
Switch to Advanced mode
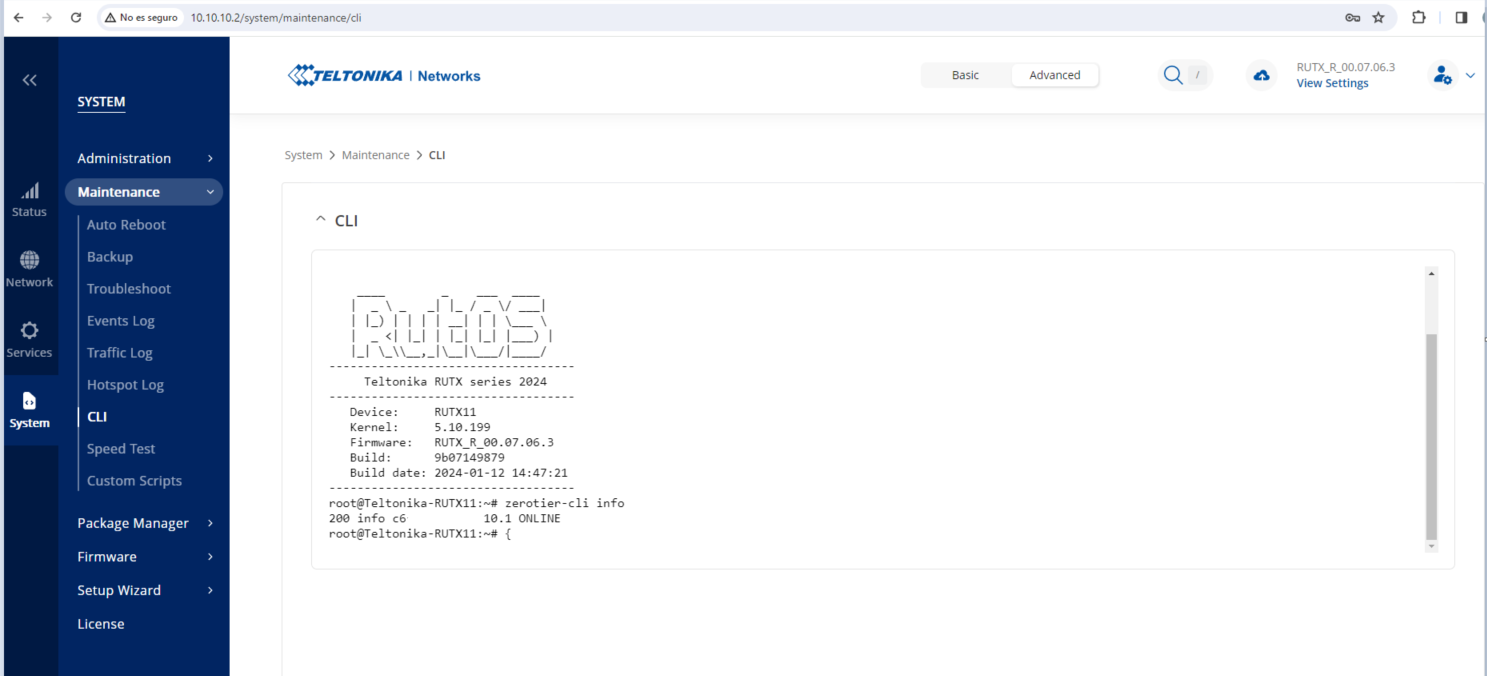(x=1055, y=75)
